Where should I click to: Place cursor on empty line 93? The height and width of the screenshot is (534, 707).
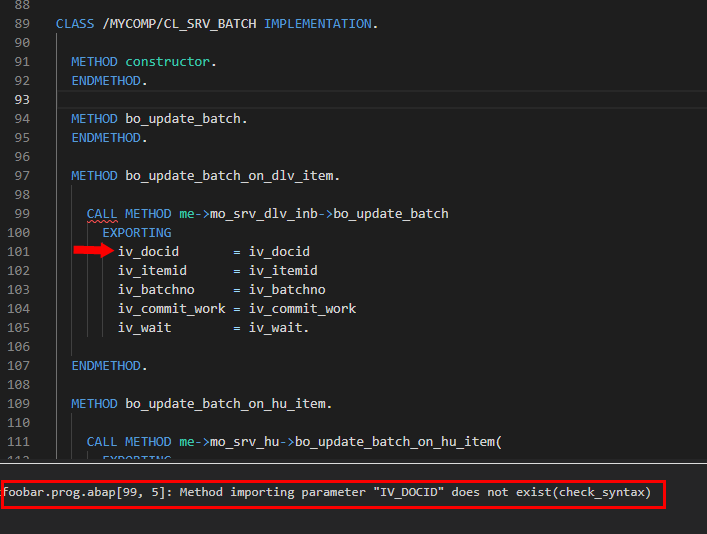click(x=381, y=100)
